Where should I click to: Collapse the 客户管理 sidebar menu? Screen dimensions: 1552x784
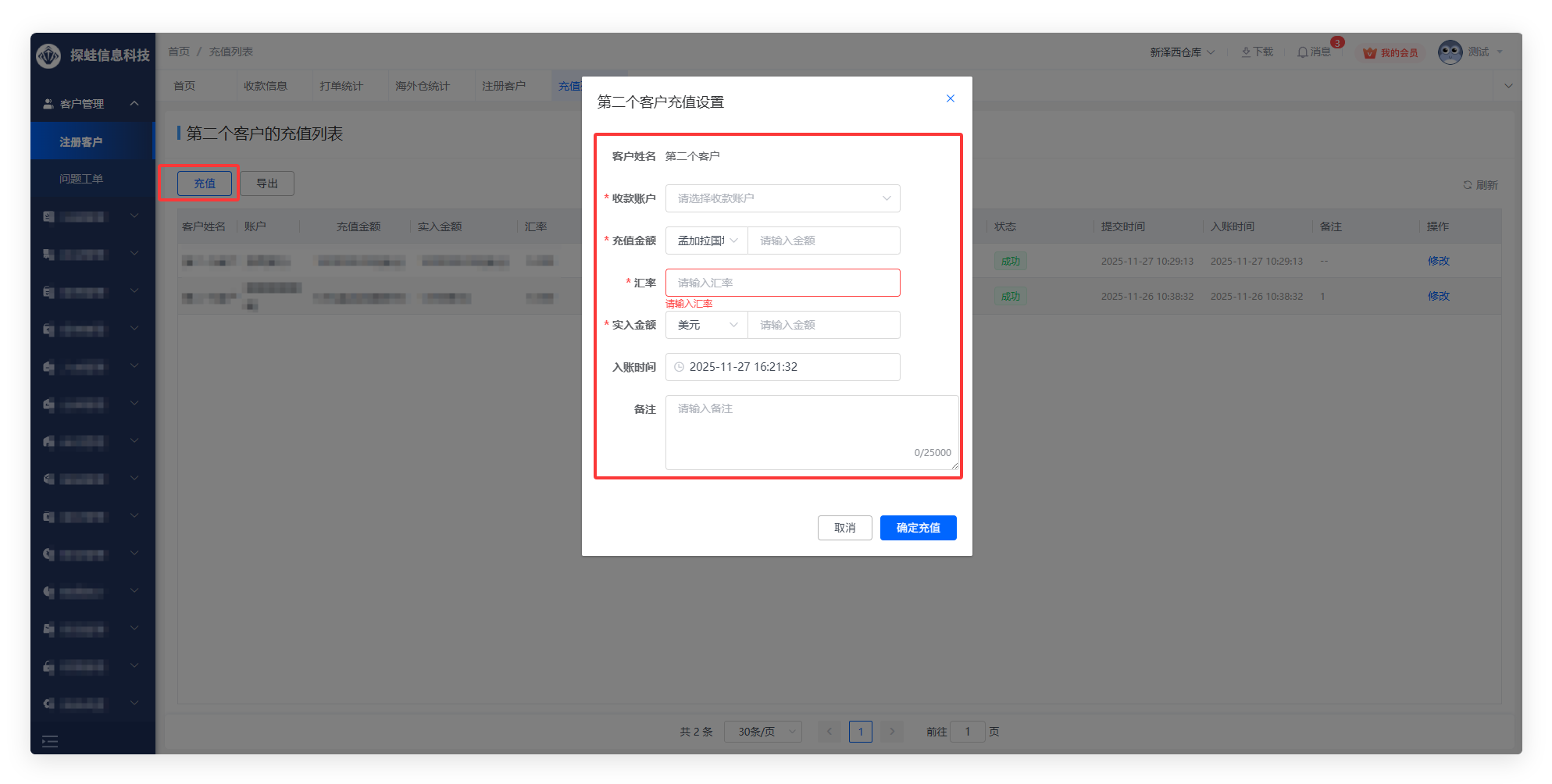[134, 104]
